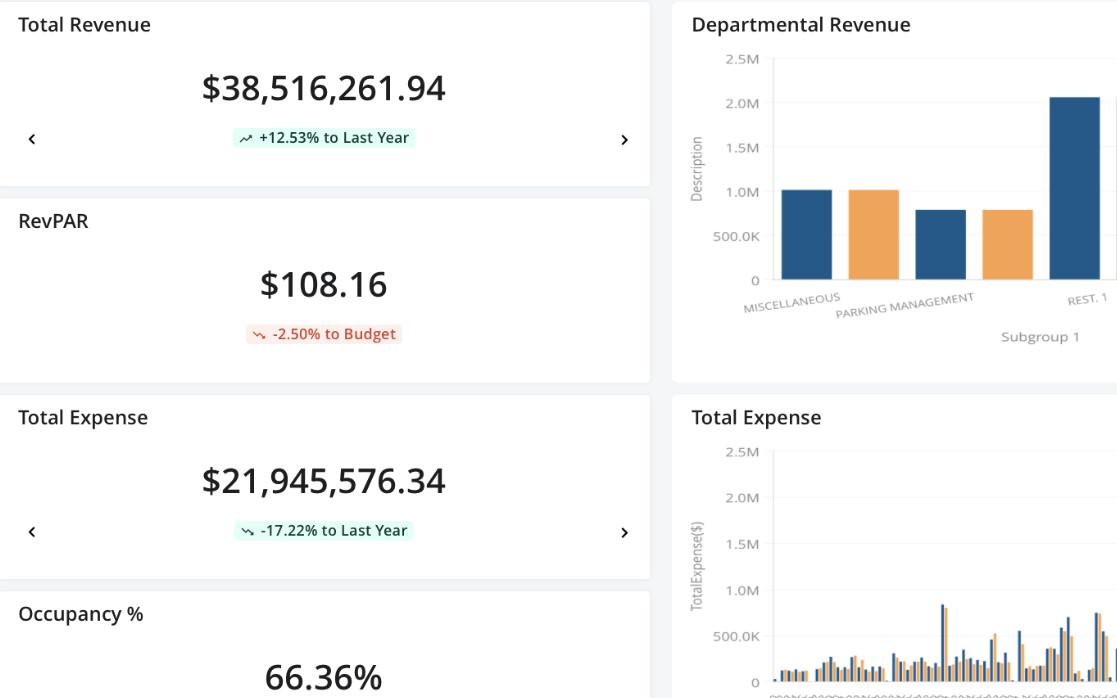Click the blue MISCELLANEOUS bar
1117x698 pixels.
tap(806, 235)
